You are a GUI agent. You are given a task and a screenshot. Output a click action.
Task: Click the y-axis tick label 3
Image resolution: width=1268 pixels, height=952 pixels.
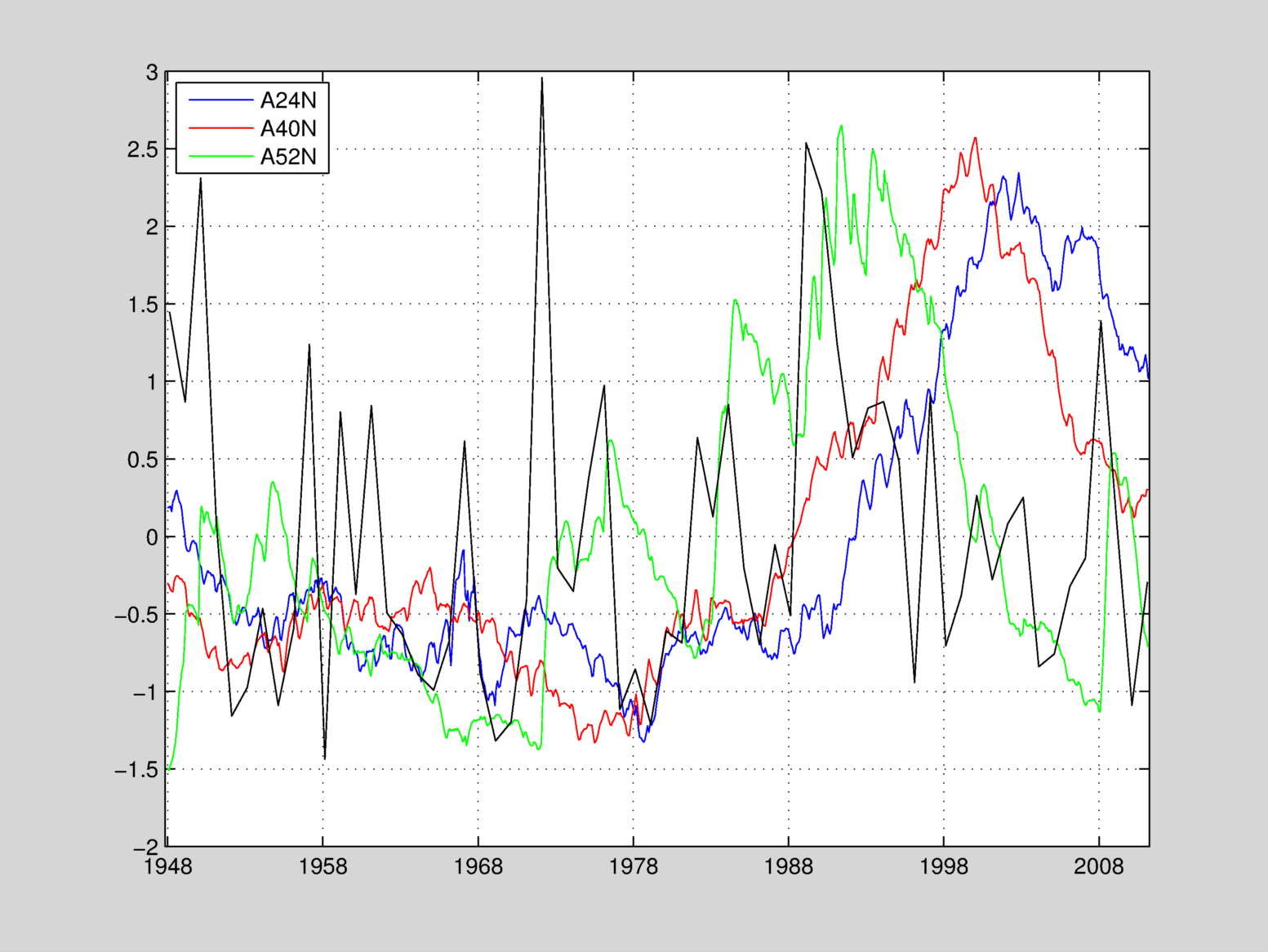pos(152,73)
